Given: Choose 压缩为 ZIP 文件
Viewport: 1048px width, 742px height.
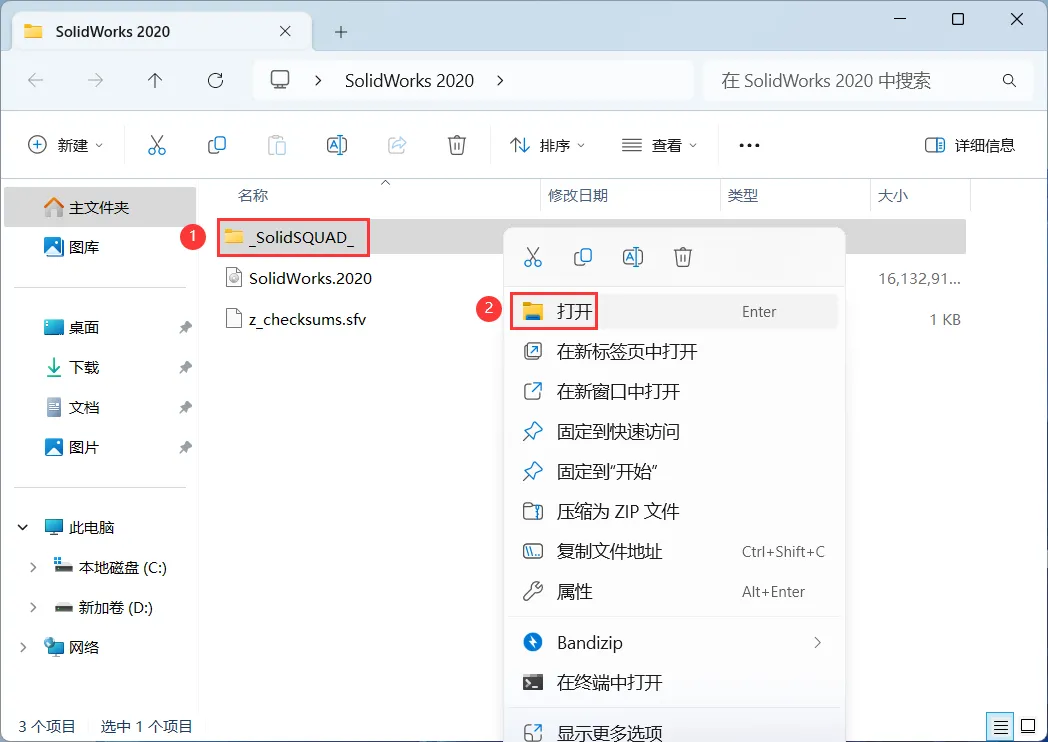Looking at the screenshot, I should tap(674, 512).
